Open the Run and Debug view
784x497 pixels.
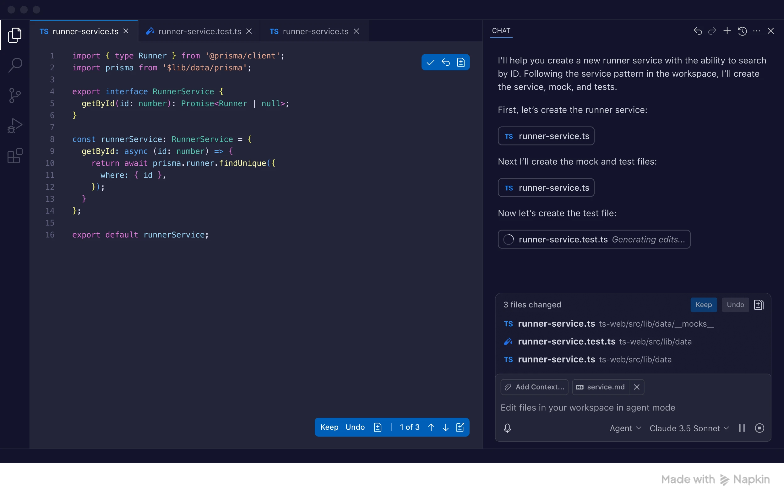point(14,126)
